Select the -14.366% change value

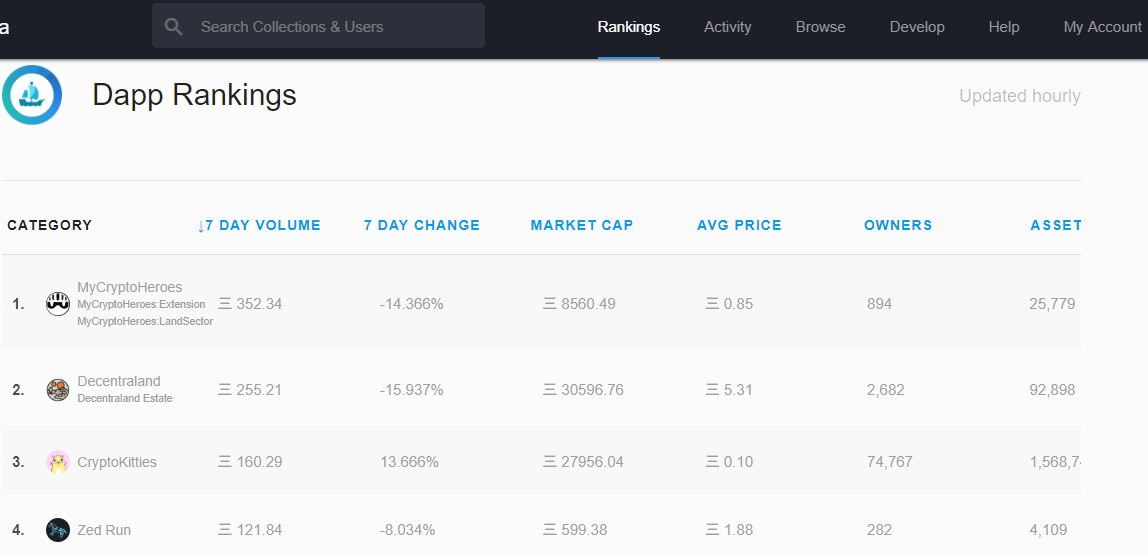[x=411, y=304]
